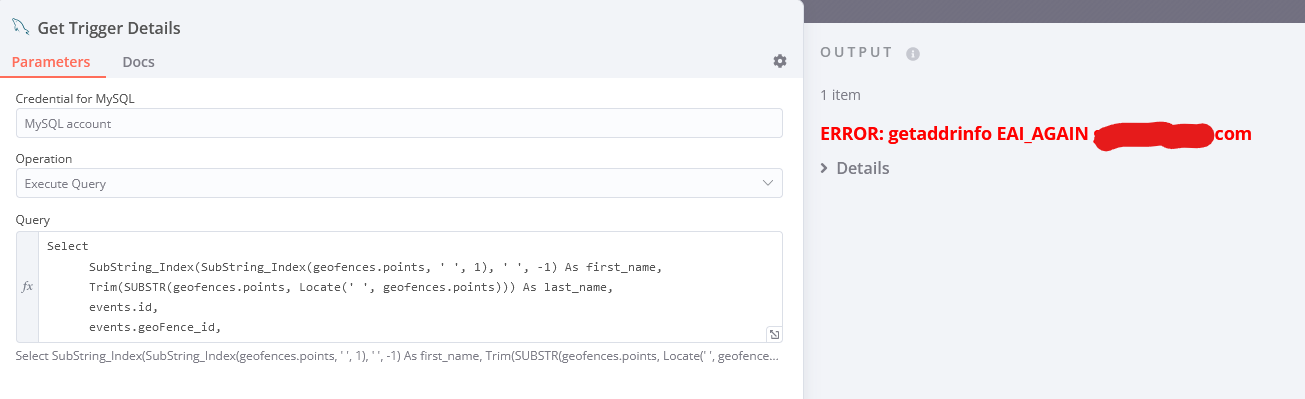Click the MySQL dolphin node icon
This screenshot has height=399, width=1305.
point(20,28)
